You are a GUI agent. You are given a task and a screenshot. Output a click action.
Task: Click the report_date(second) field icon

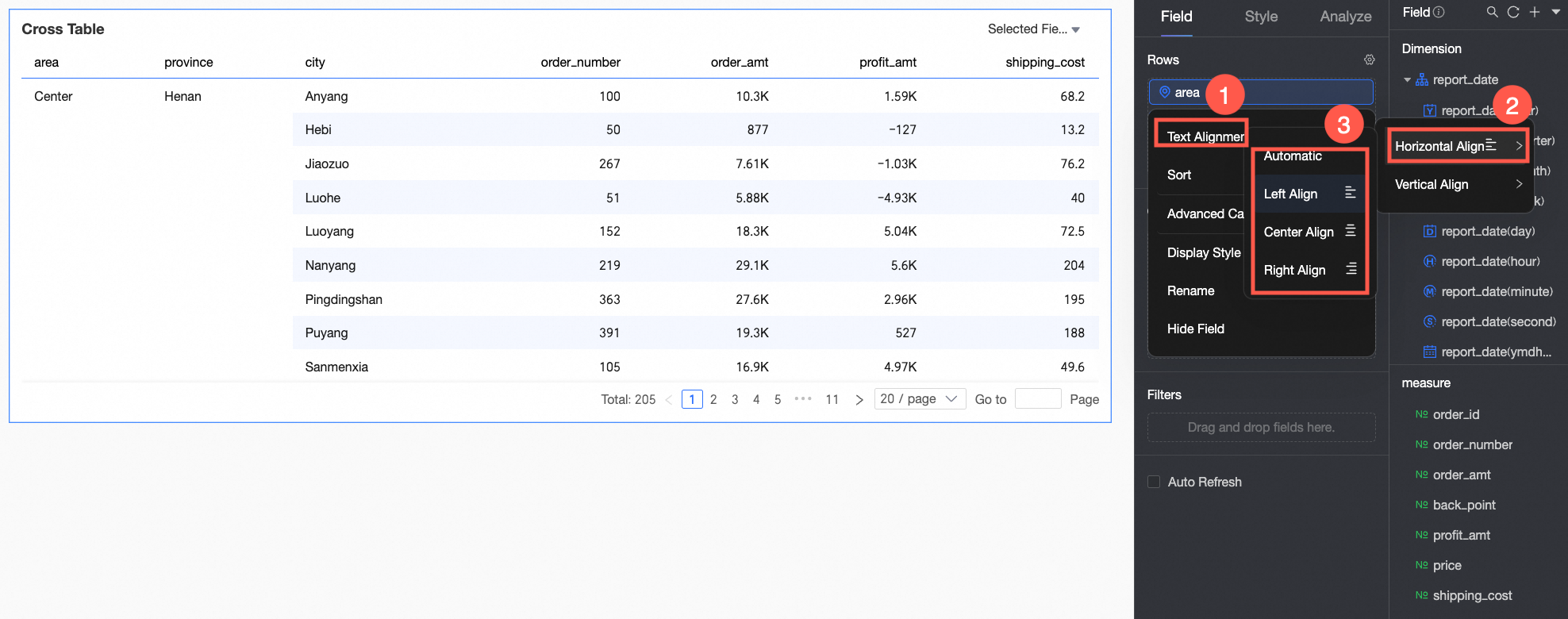pyautogui.click(x=1429, y=321)
